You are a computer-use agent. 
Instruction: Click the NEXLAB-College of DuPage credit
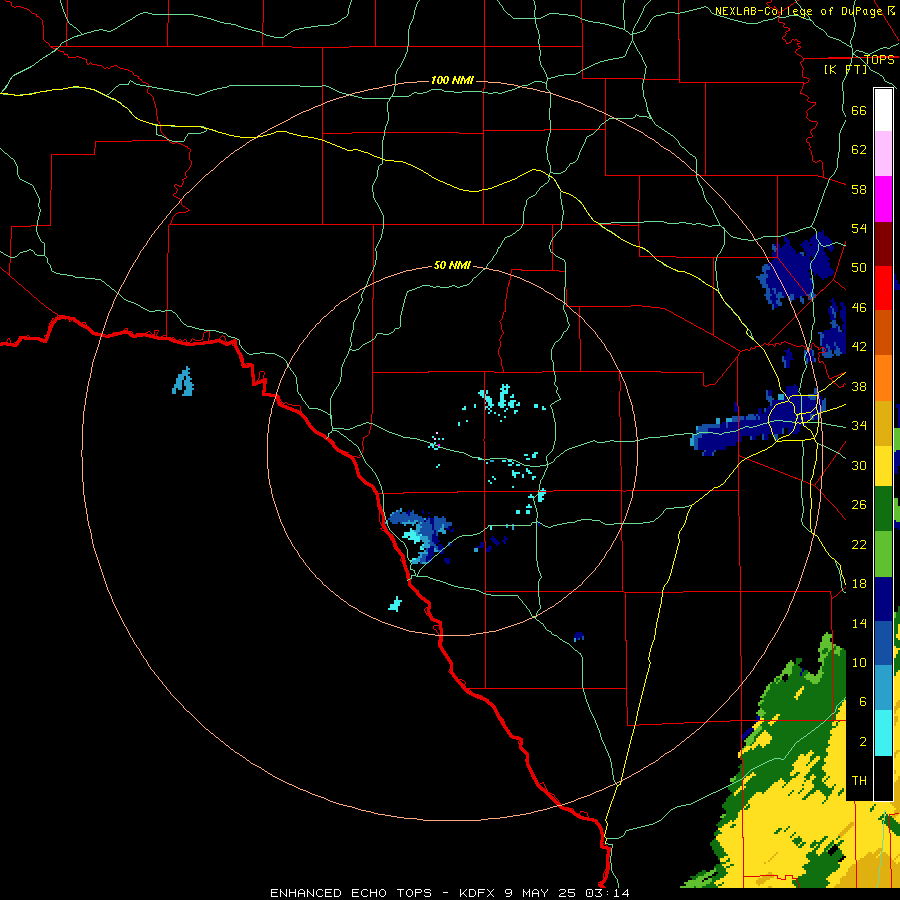coord(804,11)
